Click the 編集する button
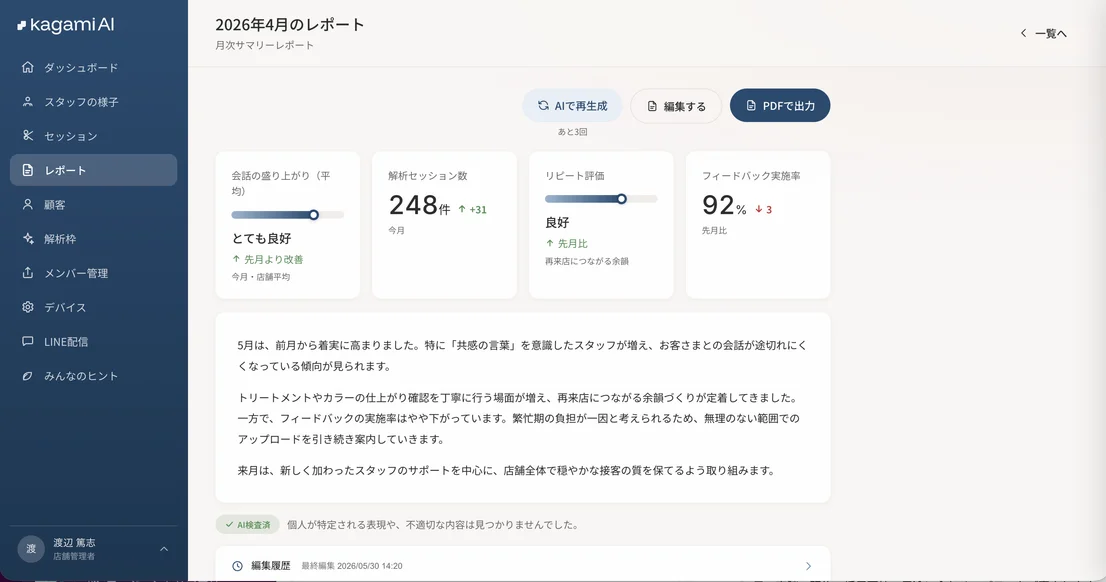 [x=676, y=106]
